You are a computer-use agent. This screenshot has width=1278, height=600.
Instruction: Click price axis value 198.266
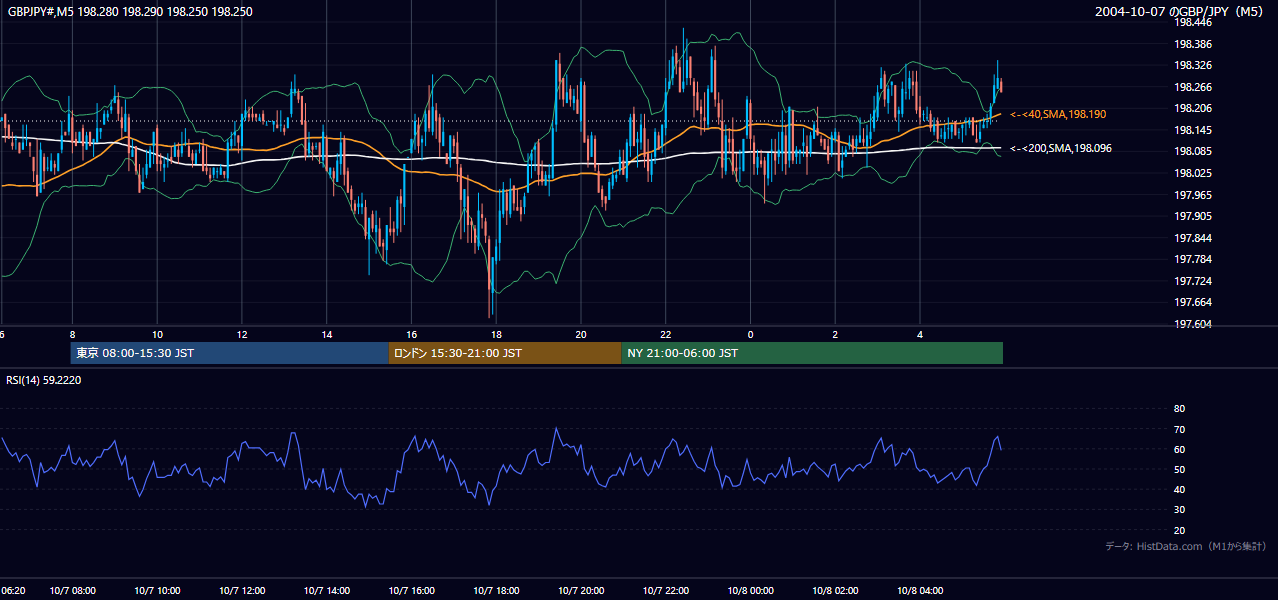tap(1193, 87)
